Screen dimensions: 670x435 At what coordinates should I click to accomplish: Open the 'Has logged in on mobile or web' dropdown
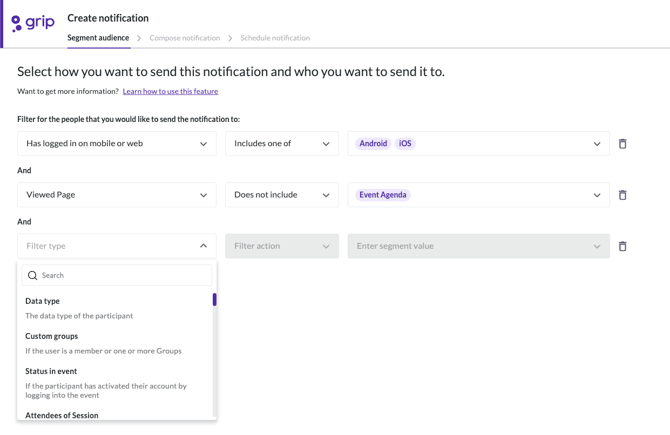click(x=116, y=144)
